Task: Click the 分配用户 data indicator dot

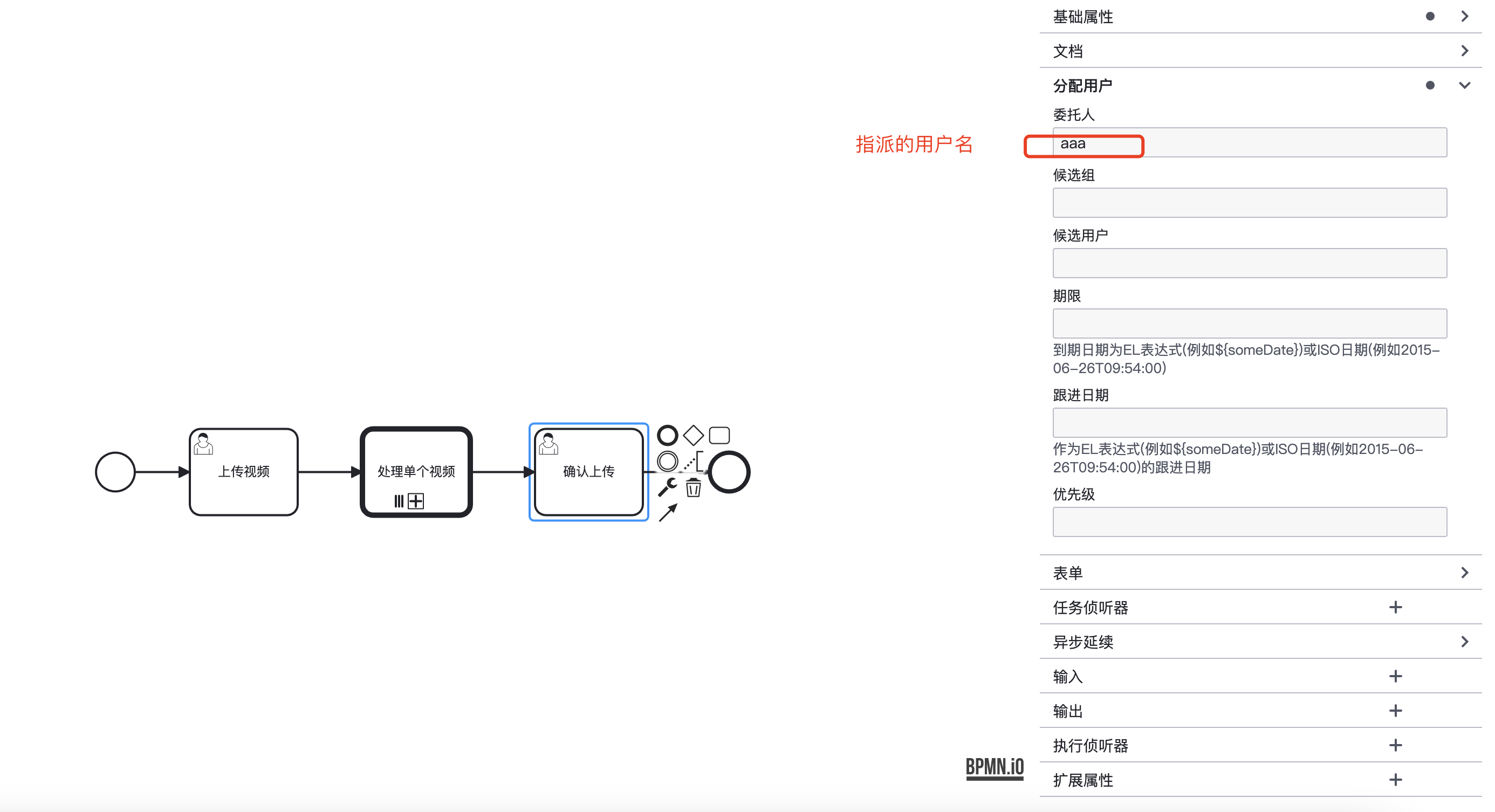Action: (1429, 85)
